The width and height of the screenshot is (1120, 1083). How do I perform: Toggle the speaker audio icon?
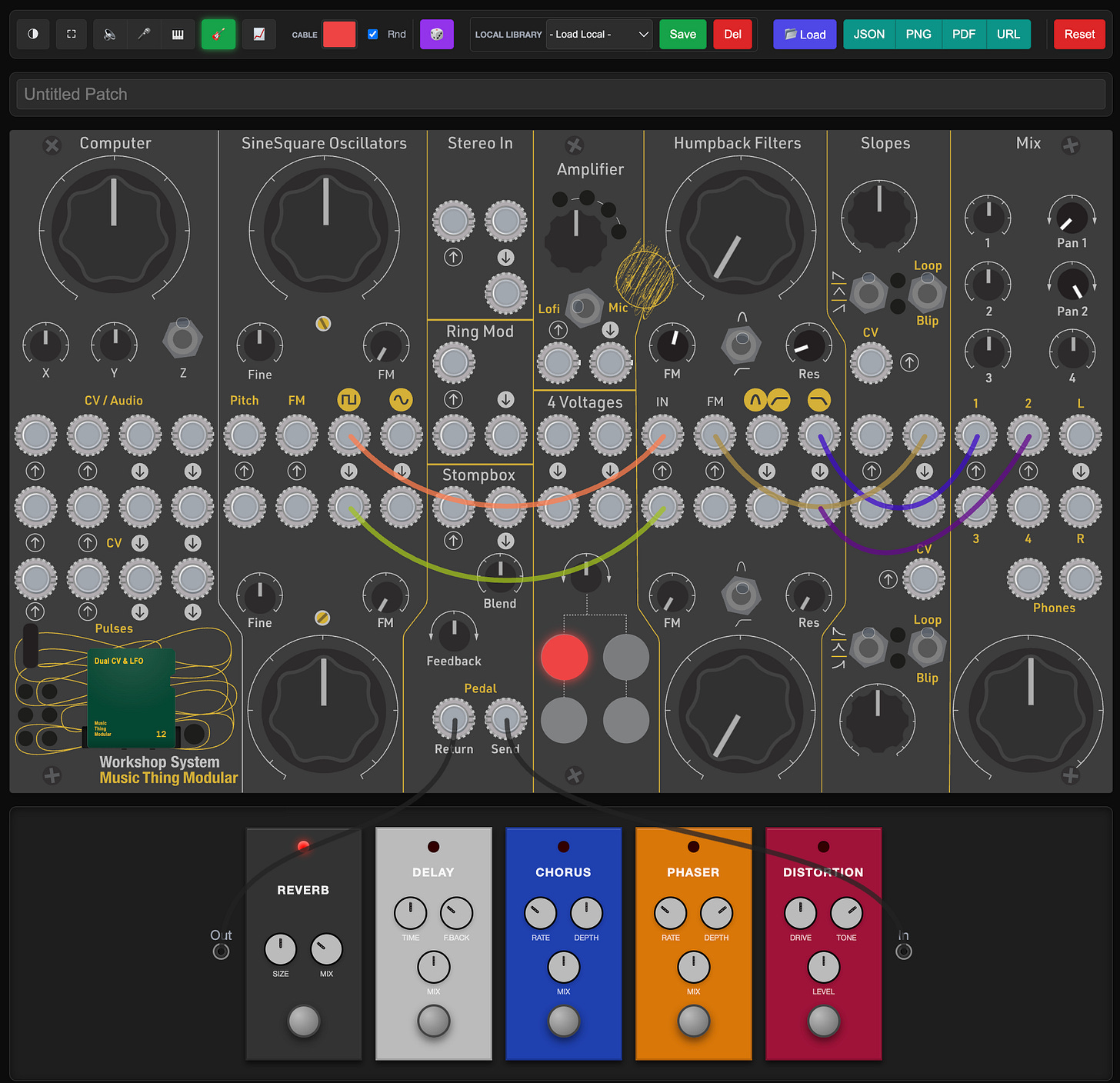point(110,35)
